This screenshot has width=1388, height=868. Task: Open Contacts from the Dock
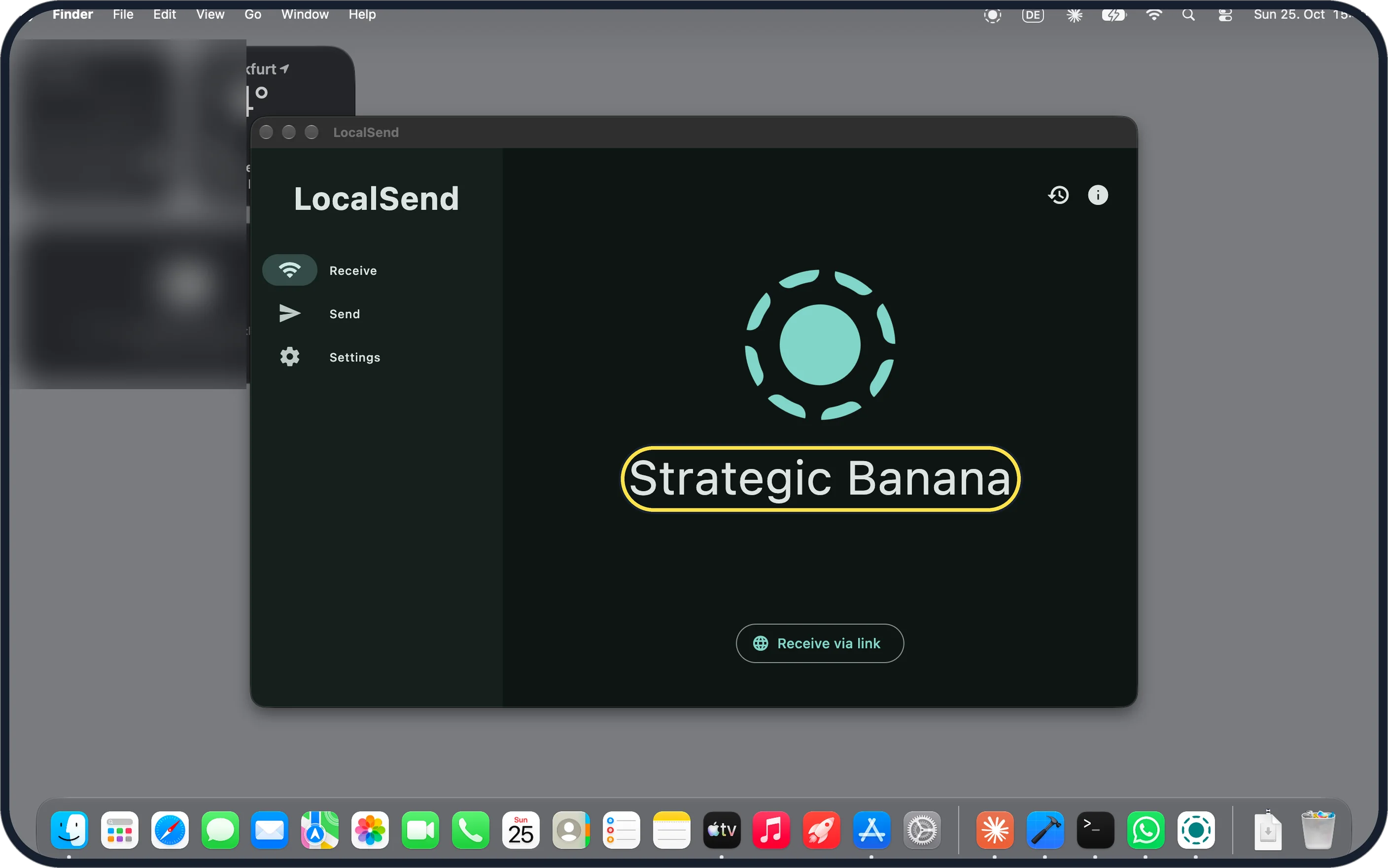point(571,830)
